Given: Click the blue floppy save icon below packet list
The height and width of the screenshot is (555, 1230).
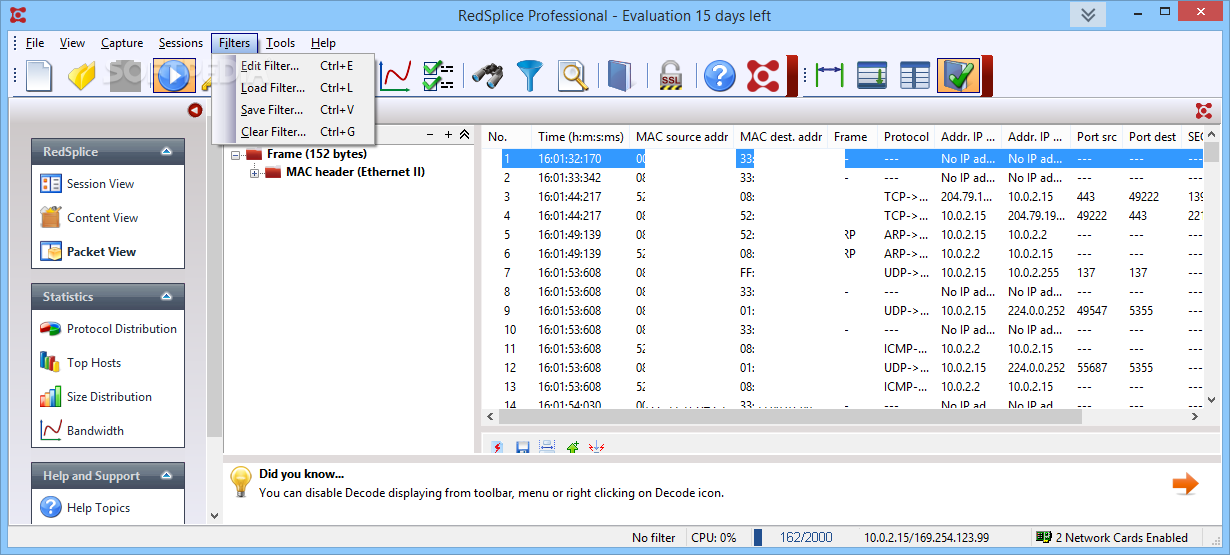Looking at the screenshot, I should tap(522, 447).
